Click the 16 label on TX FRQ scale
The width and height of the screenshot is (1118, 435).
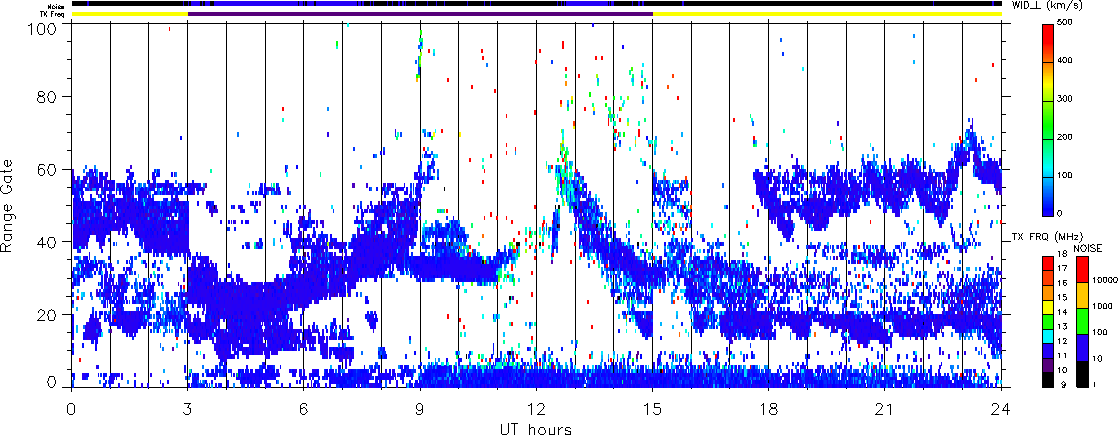(1062, 283)
